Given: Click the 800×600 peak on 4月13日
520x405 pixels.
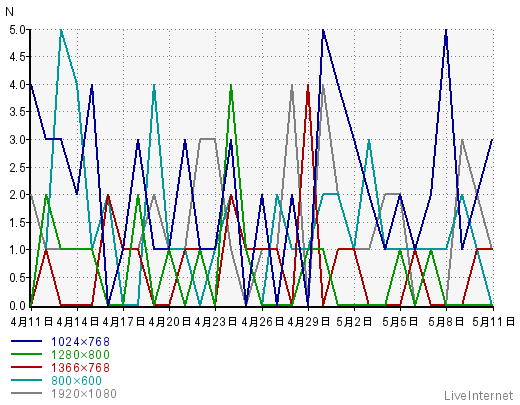Looking at the screenshot, I should pyautogui.click(x=61, y=30).
